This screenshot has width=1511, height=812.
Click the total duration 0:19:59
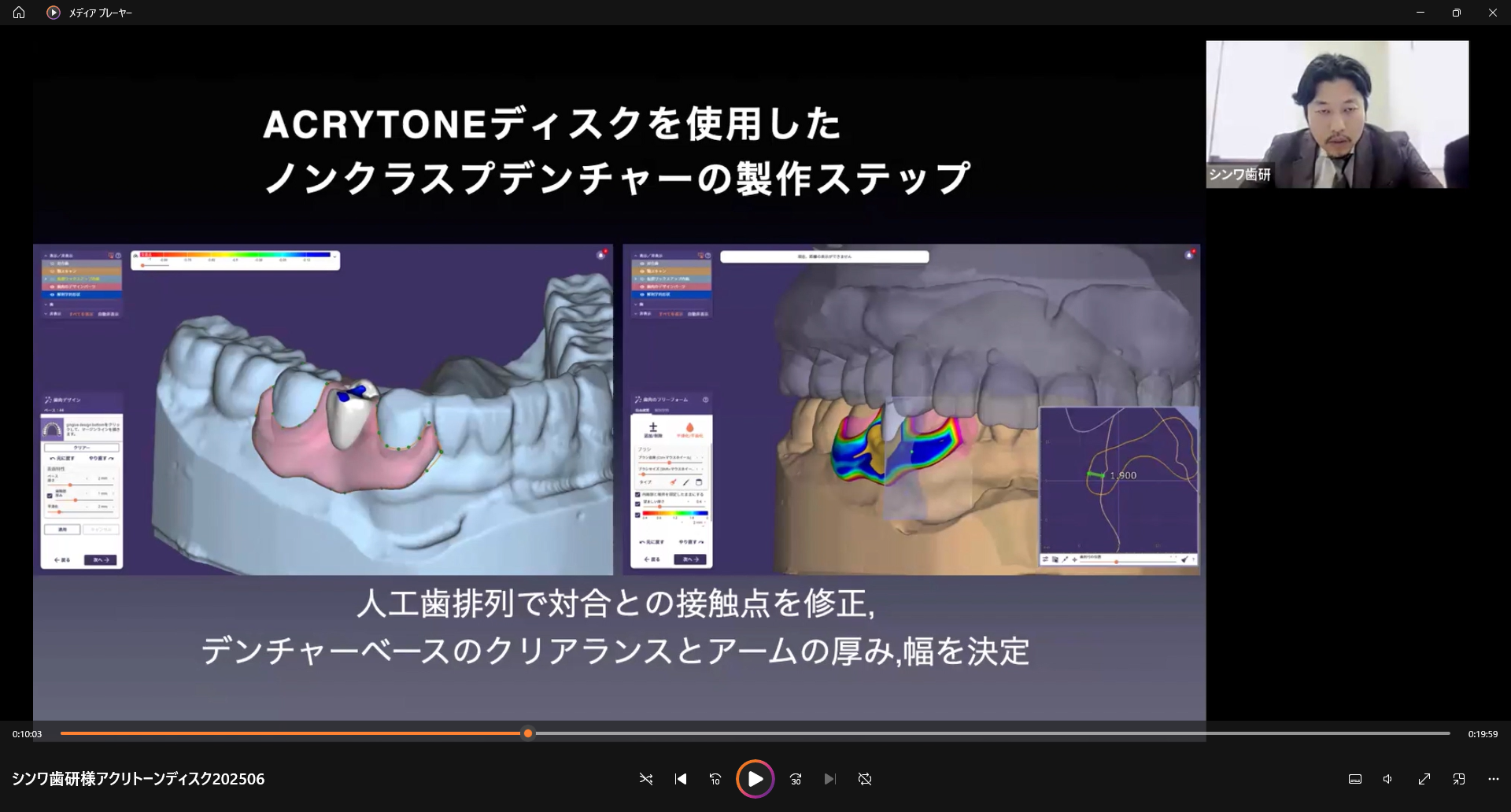(x=1483, y=734)
